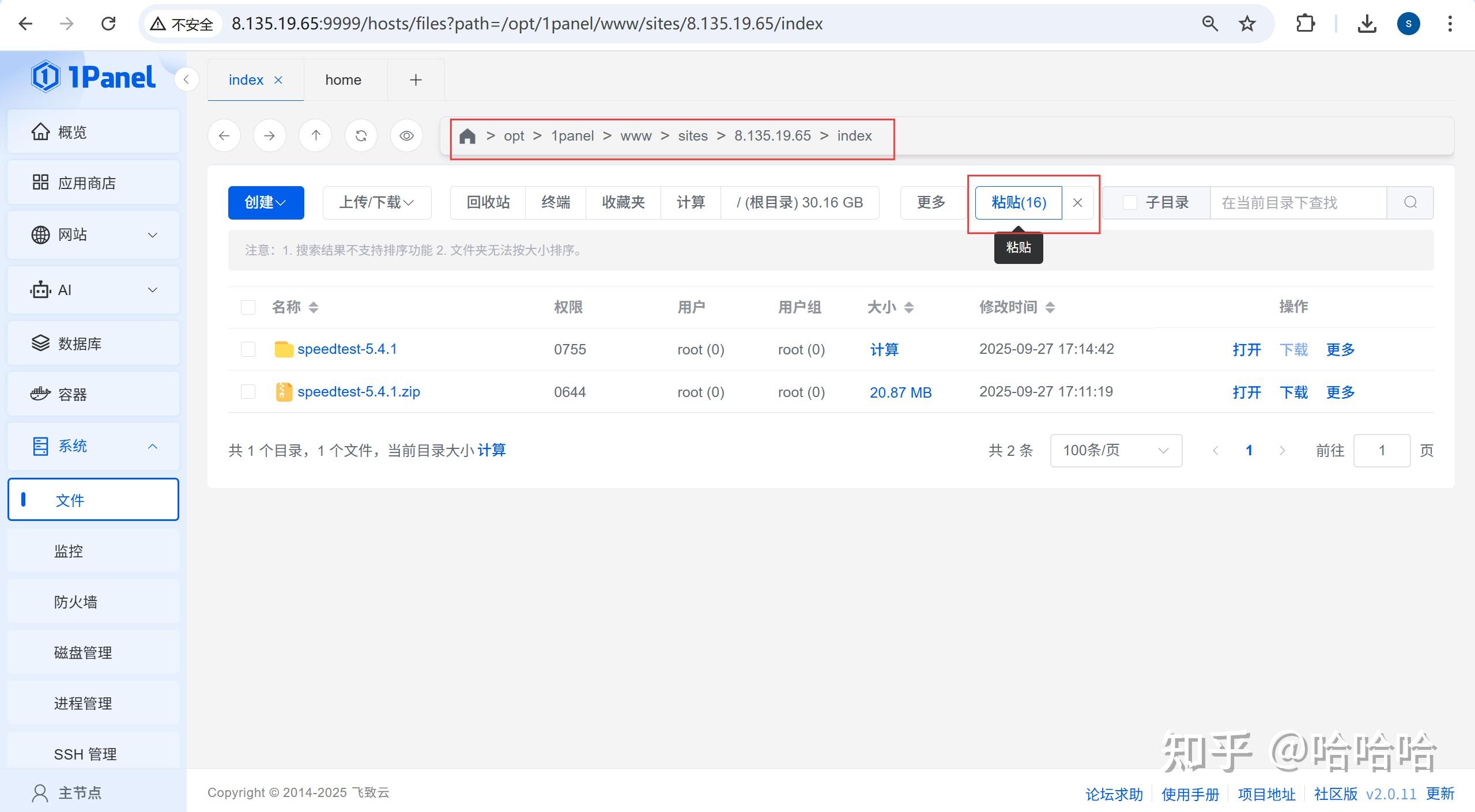
Task: Open the 更多 menu in the toolbar
Action: 930,202
